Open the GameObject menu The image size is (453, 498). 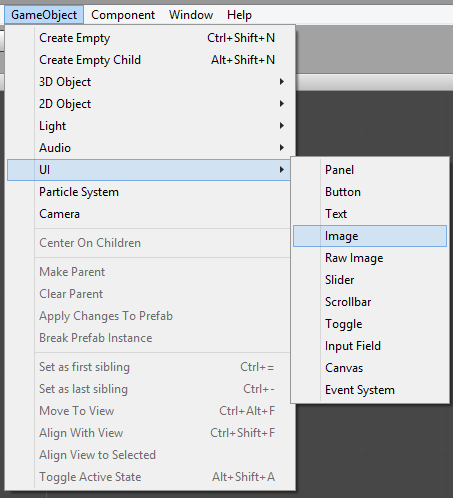44,15
